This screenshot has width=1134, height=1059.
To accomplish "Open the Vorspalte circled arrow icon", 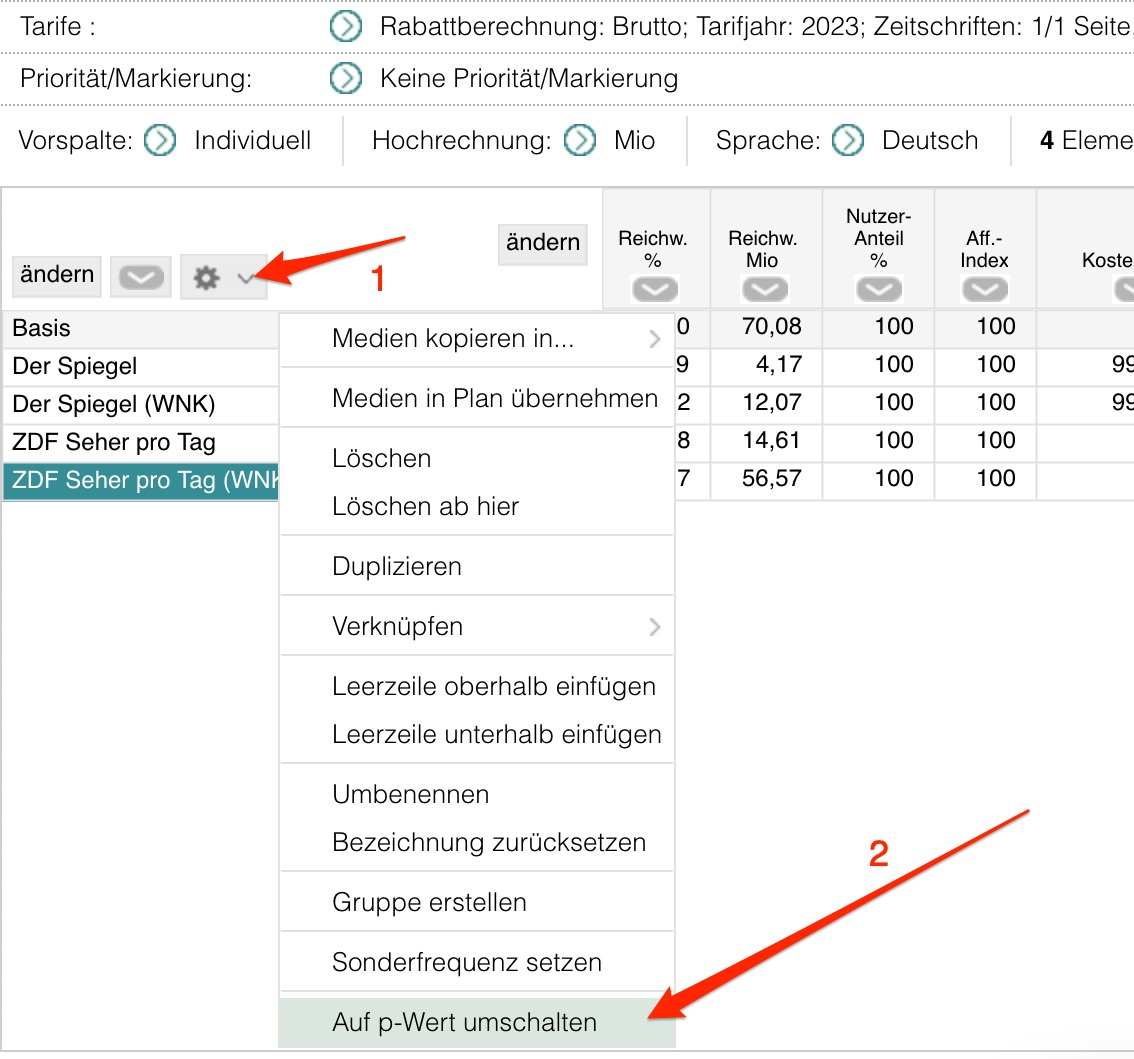I will coord(160,141).
